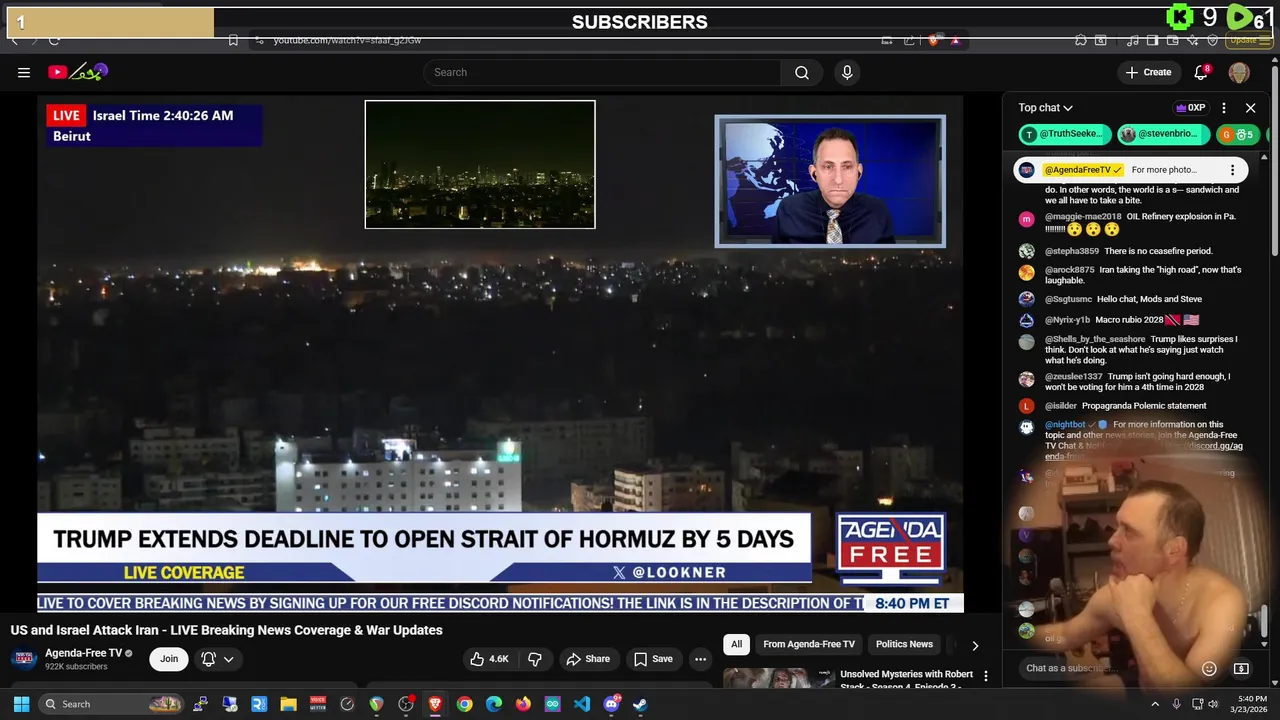
Task: Open Visual Studio Code from taskbar
Action: point(582,704)
